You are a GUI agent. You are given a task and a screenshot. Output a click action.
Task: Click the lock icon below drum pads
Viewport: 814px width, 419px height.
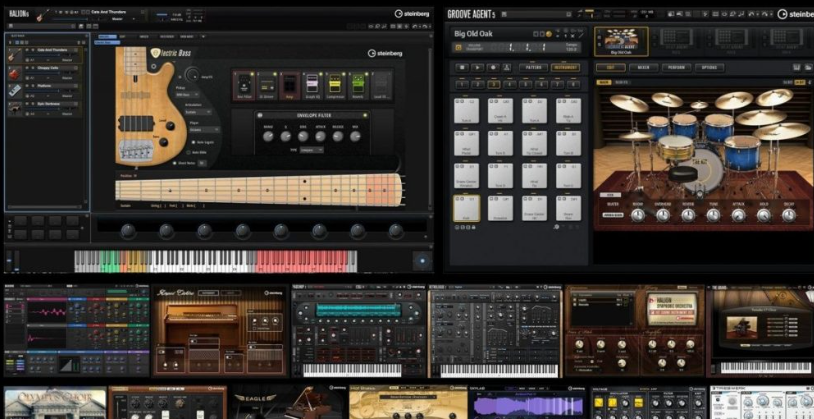click(473, 227)
